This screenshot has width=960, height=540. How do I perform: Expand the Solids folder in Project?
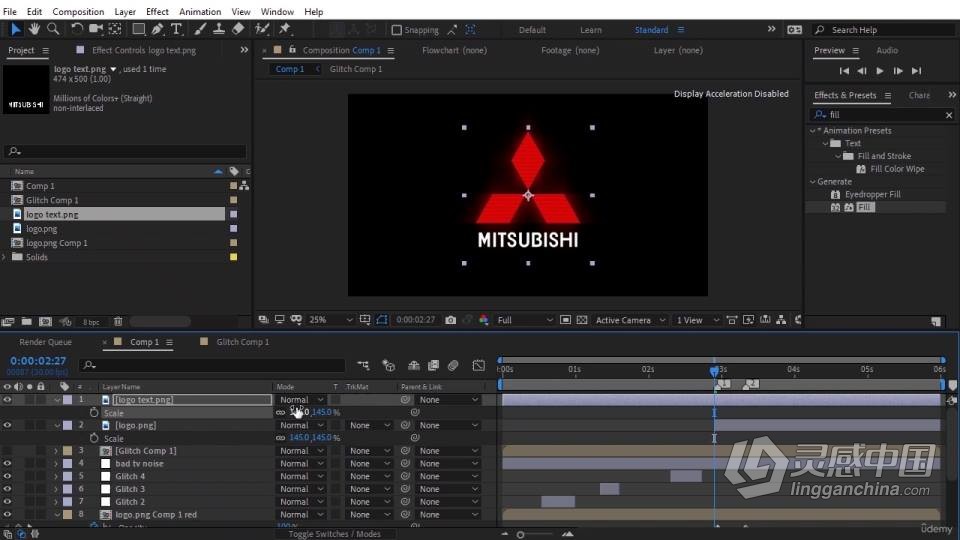(5, 257)
